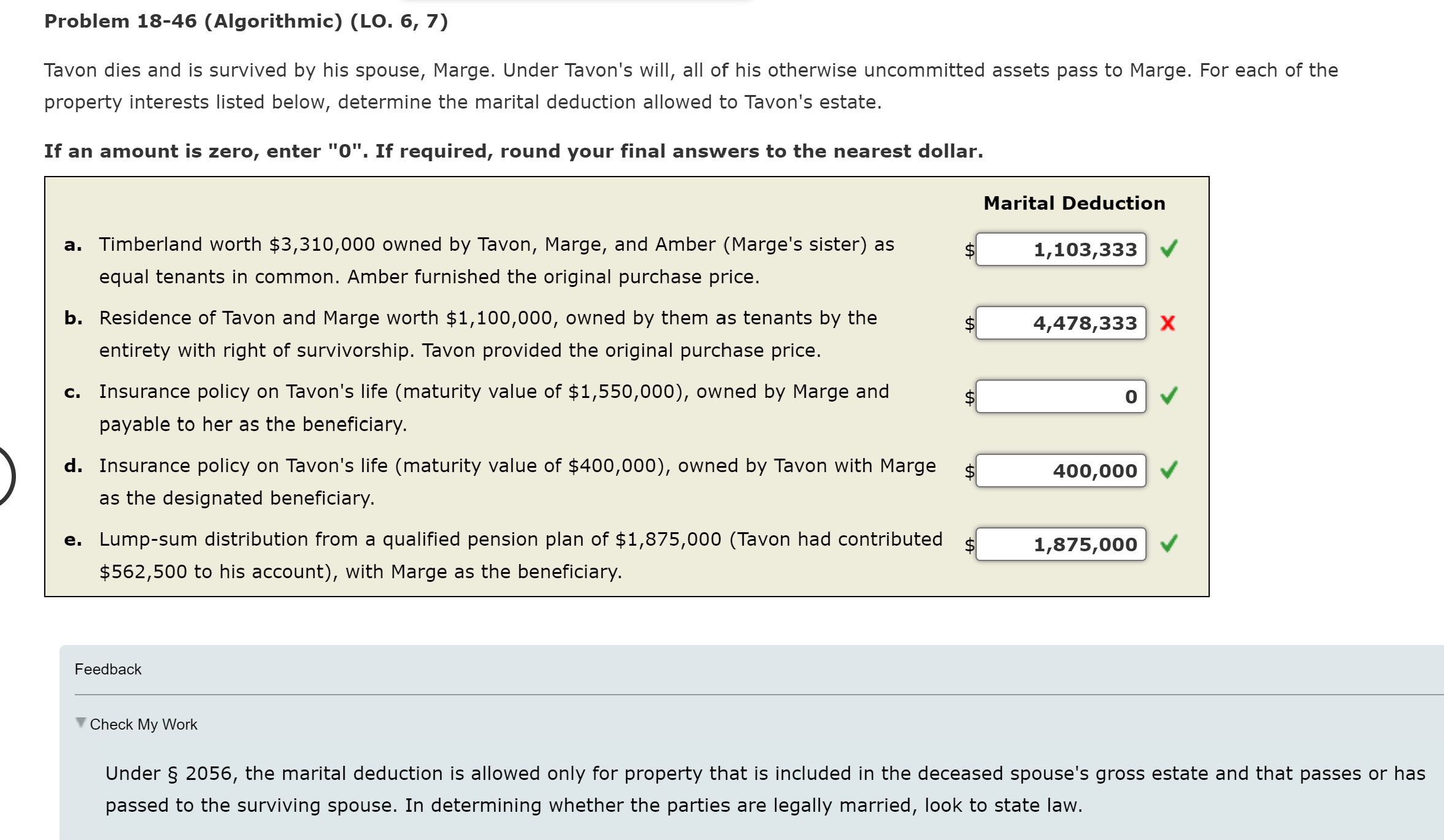Click the checkmark beside the 400,000 answer
The height and width of the screenshot is (840, 1444).
[x=1168, y=471]
